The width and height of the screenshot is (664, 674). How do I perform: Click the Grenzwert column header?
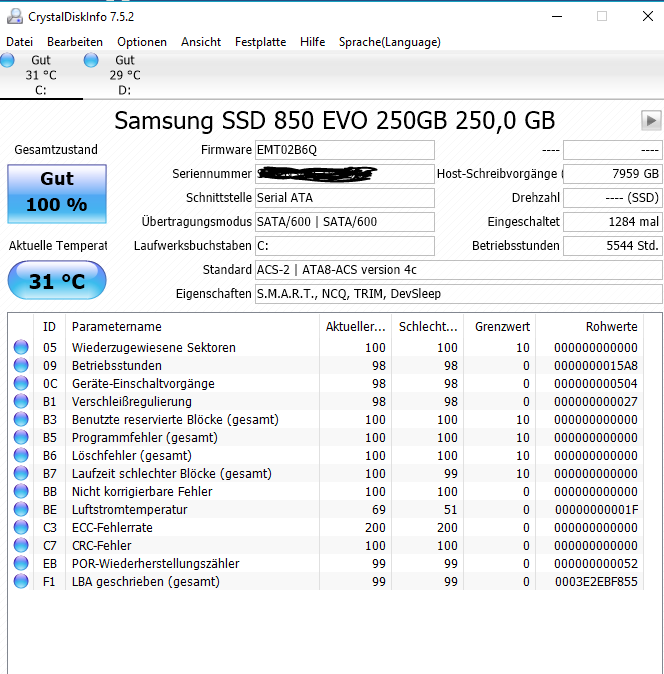click(500, 327)
